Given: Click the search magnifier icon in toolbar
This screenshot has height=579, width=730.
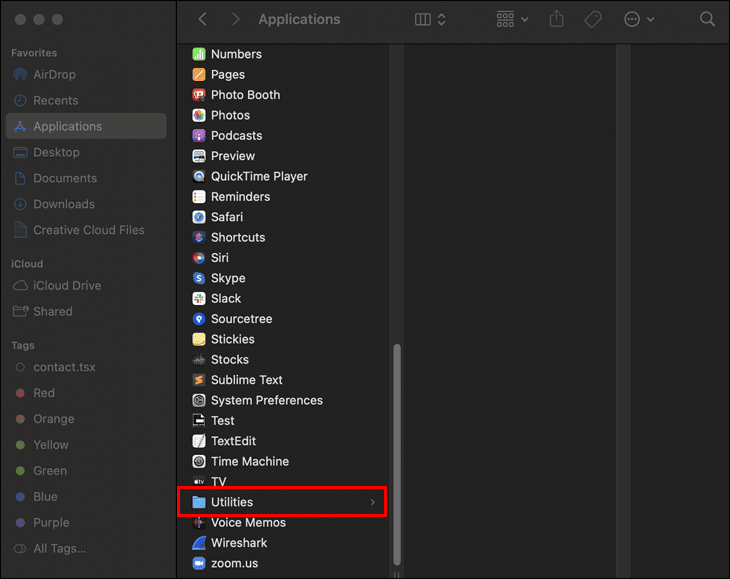Looking at the screenshot, I should (707, 19).
